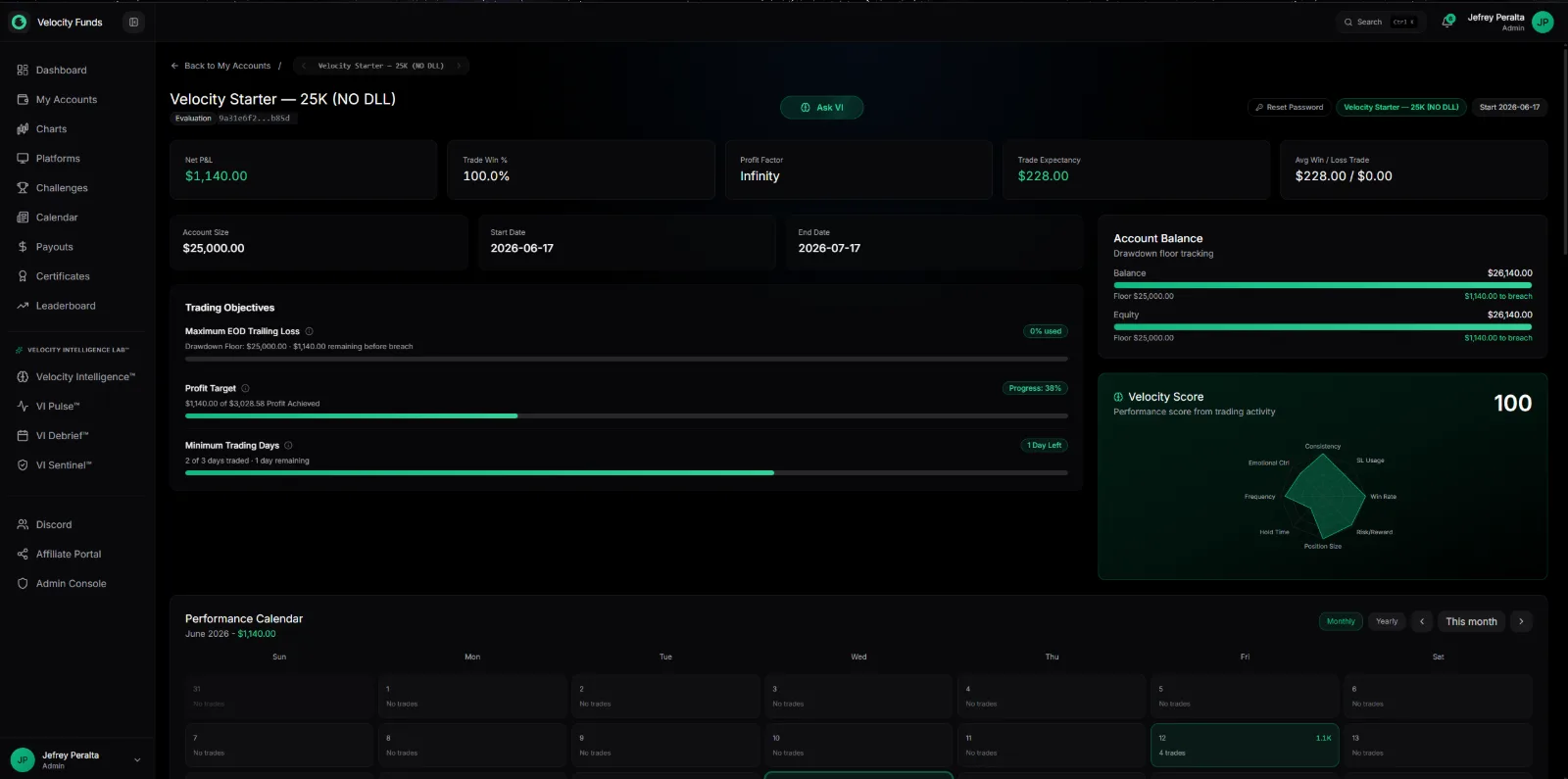
Task: Click the VI Pulse waveform icon
Action: click(x=23, y=407)
